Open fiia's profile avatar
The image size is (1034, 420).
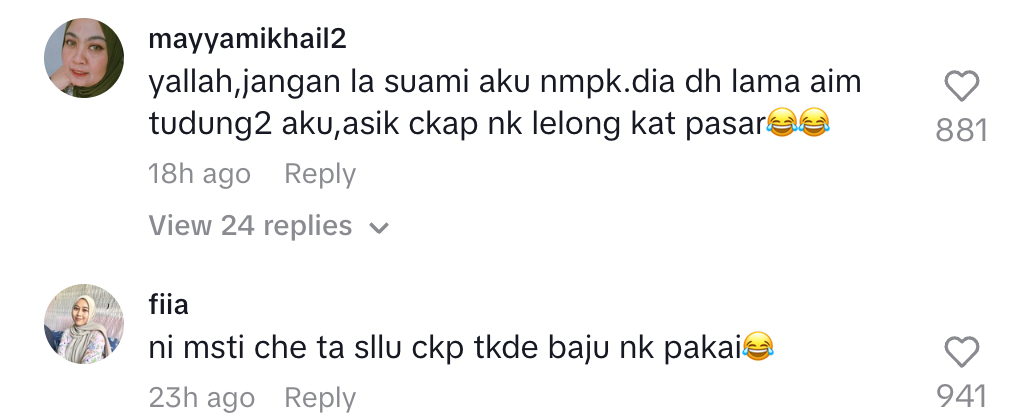84,324
